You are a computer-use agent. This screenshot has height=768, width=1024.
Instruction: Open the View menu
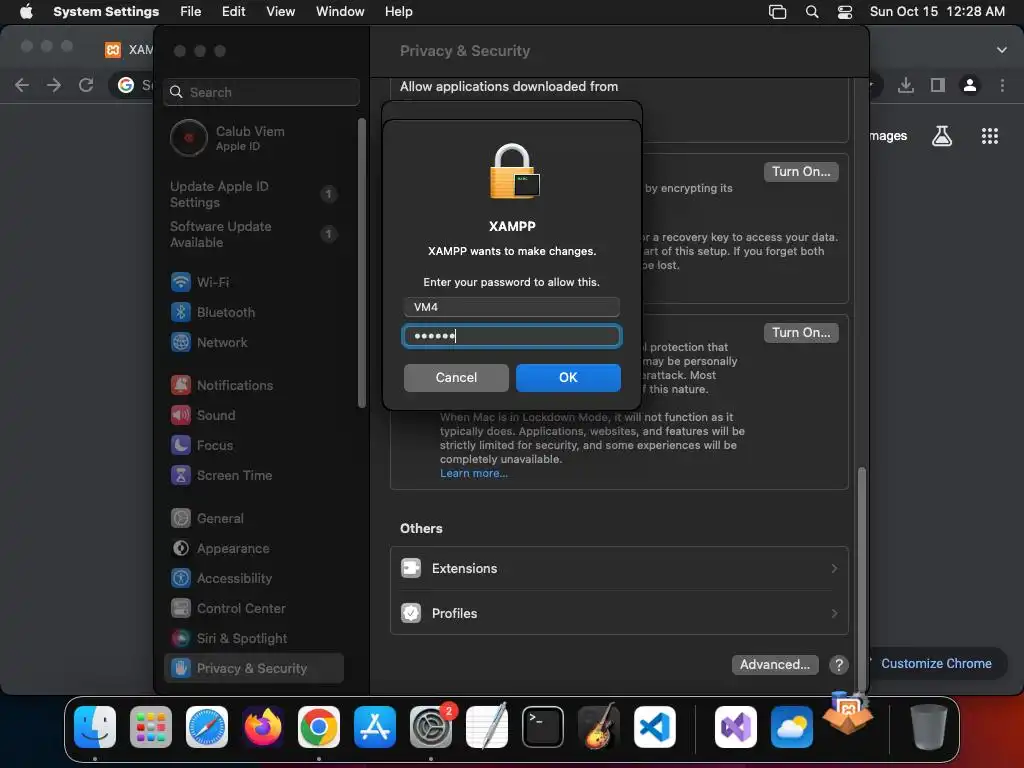click(x=280, y=11)
